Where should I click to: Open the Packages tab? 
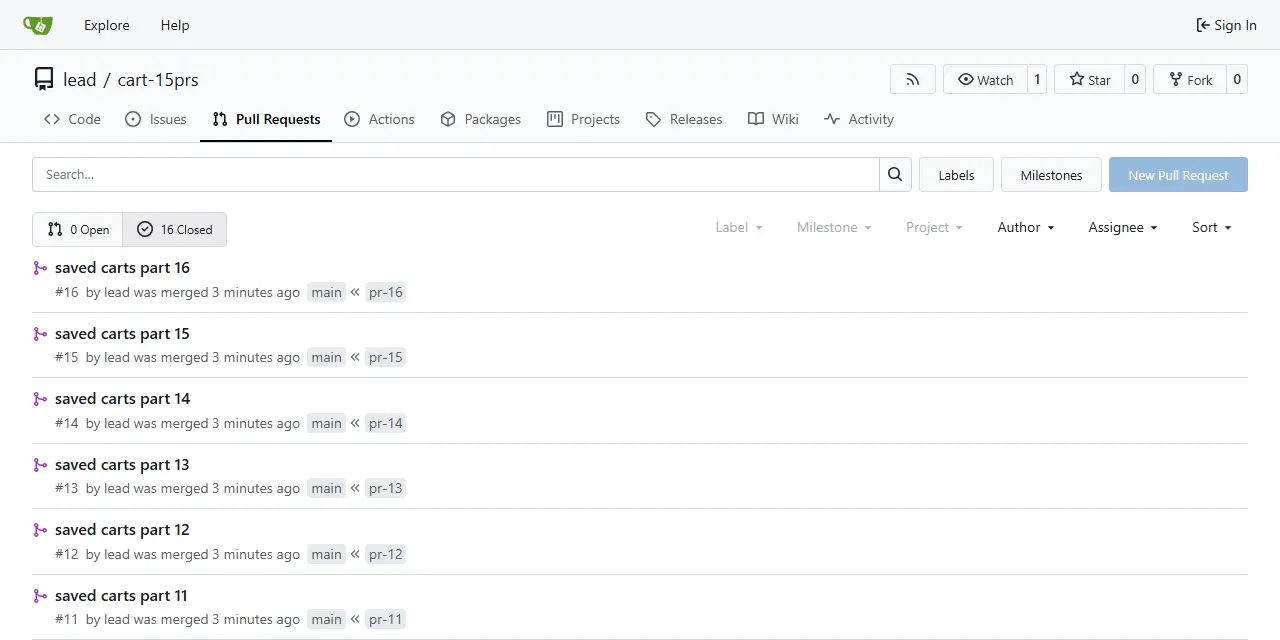[481, 119]
